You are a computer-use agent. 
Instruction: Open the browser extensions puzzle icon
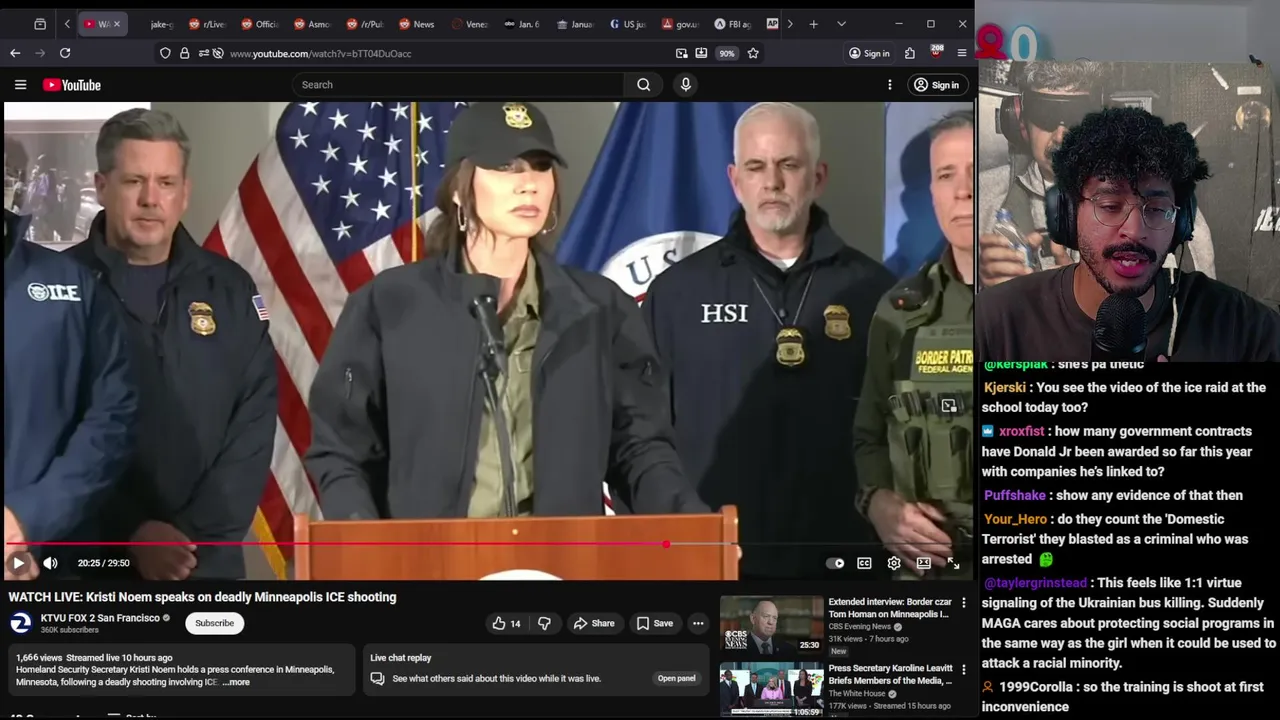point(910,53)
